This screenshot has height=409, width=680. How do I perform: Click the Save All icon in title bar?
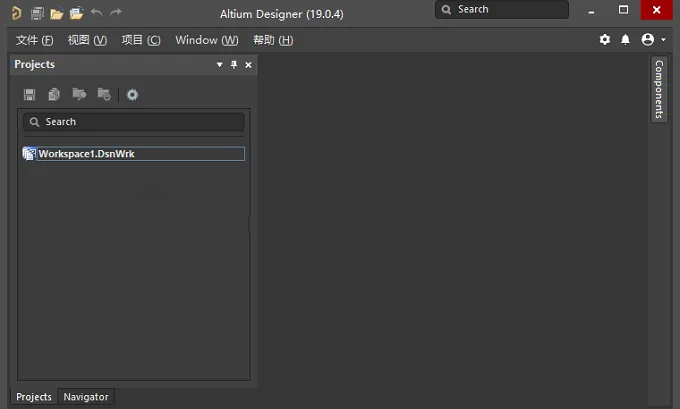click(37, 13)
